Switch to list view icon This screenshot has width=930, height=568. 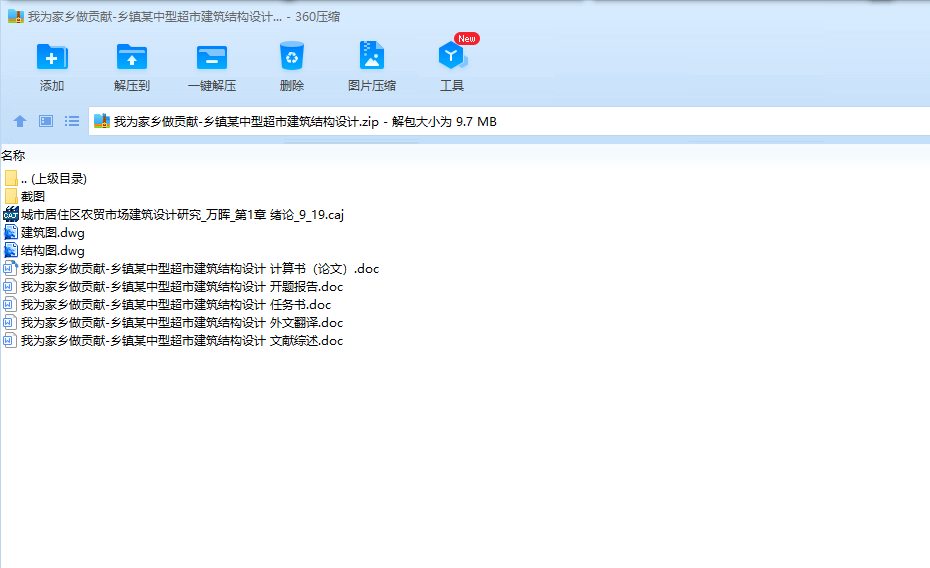point(72,122)
